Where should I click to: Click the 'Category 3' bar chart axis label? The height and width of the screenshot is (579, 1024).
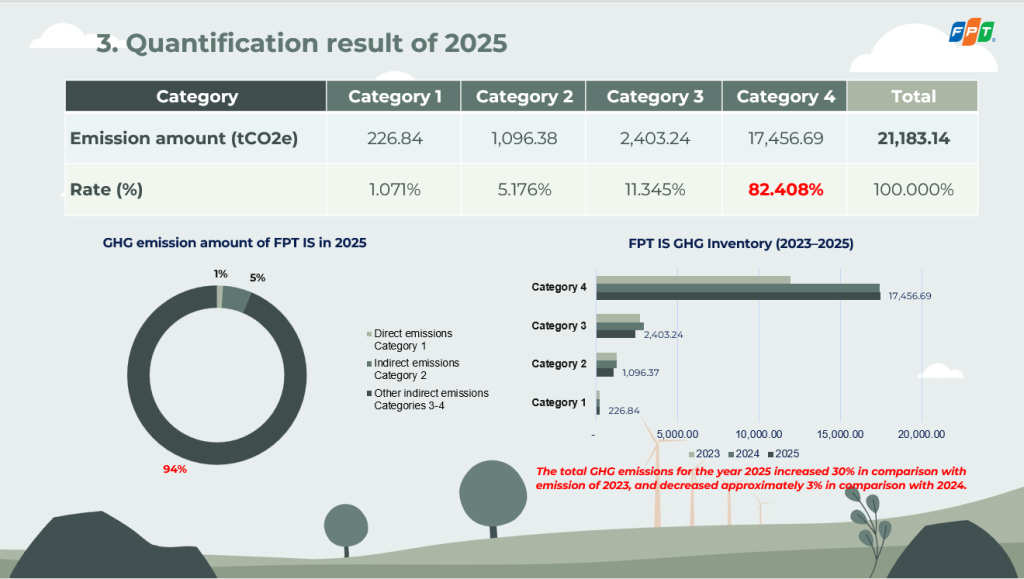pos(559,325)
